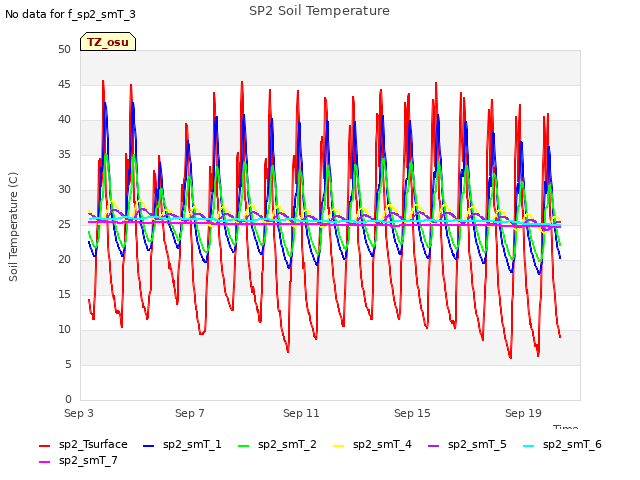This screenshot has height=480, width=640.
Task: Click the red sp2_Tsurface legend swatch
Action: [x=44, y=446]
